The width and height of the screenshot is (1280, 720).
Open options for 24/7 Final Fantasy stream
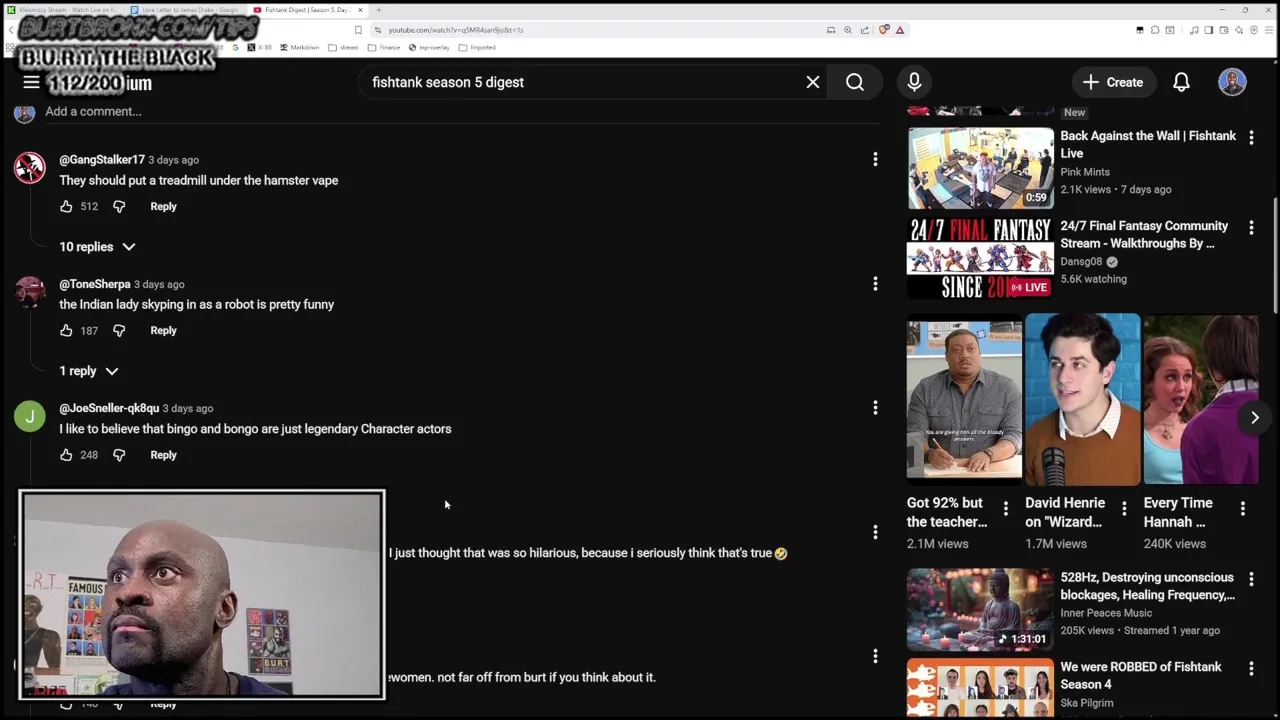pos(1251,227)
